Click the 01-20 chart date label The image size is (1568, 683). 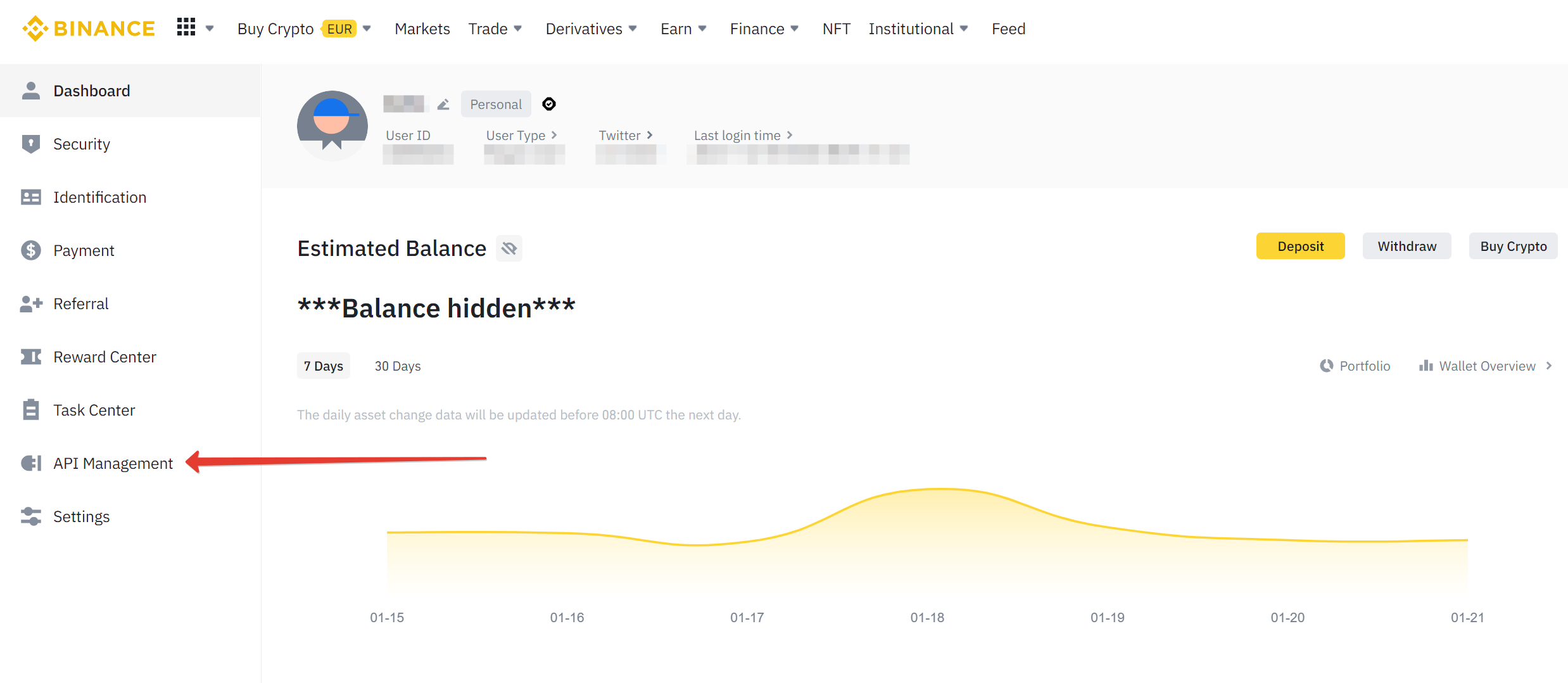tap(1287, 617)
